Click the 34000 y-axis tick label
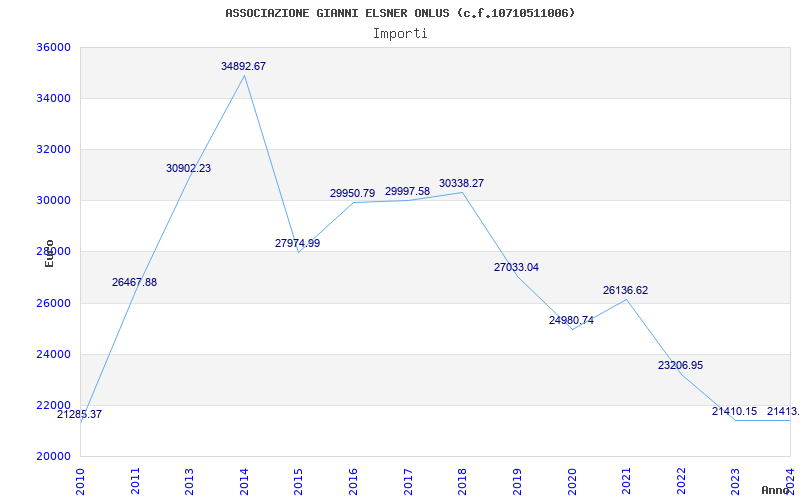This screenshot has height=500, width=800. tap(53, 98)
